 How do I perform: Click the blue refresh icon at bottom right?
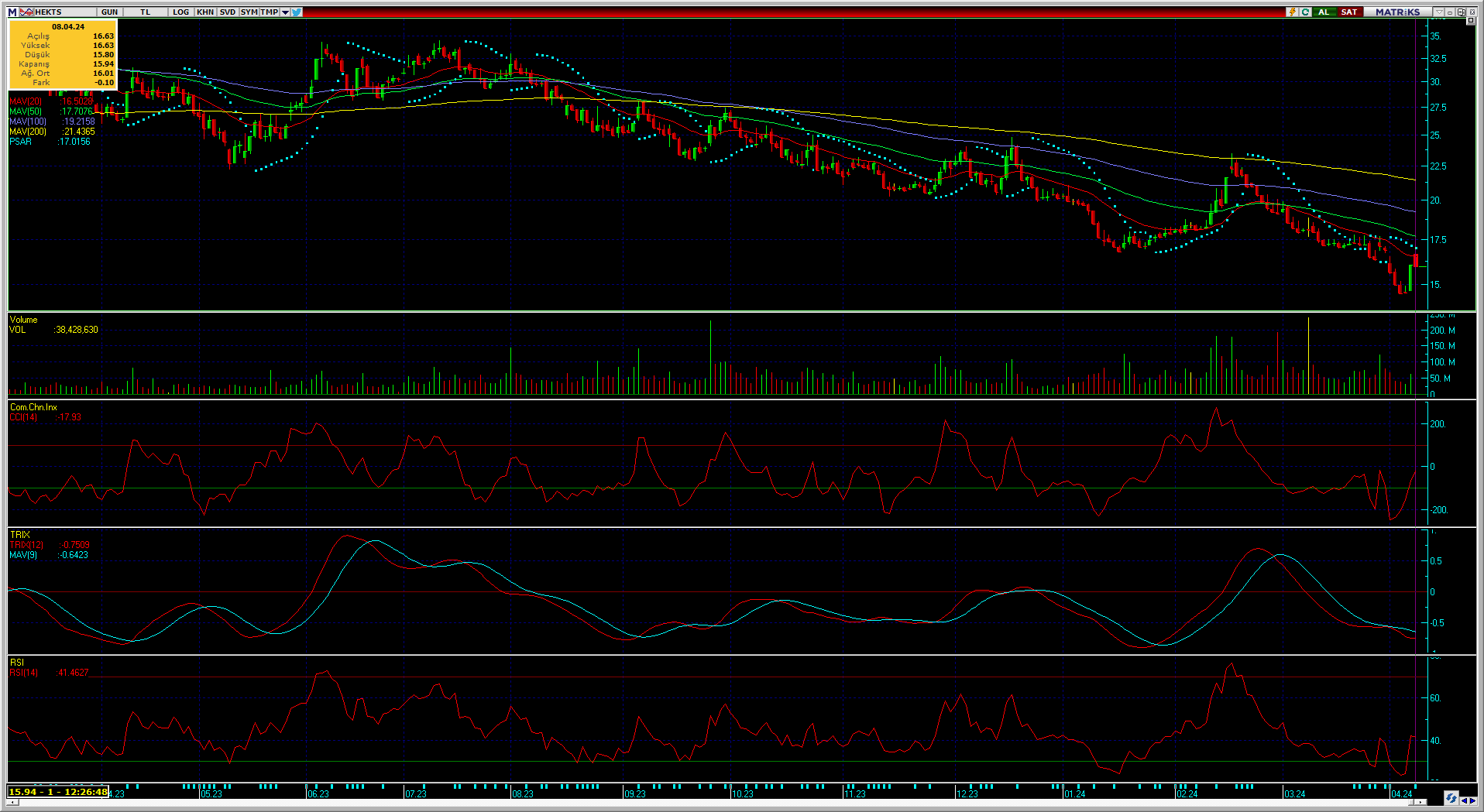[1451, 798]
